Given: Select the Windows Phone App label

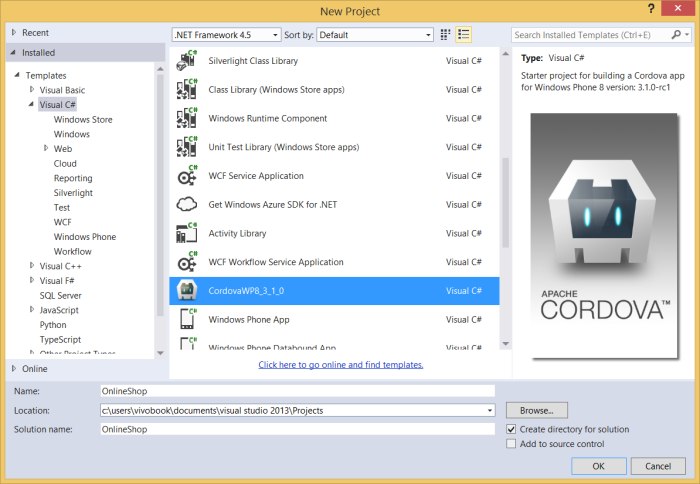Looking at the screenshot, I should 249,320.
